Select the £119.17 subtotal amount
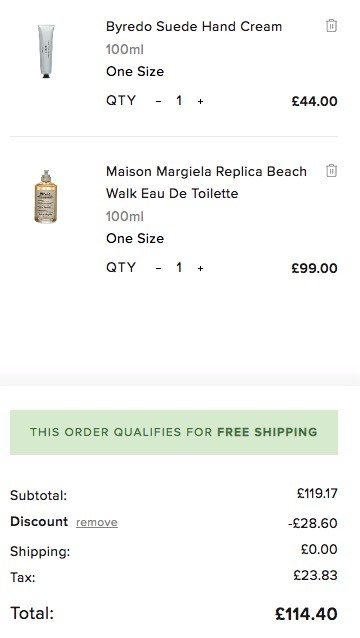Screen dimensions: 360x638 [x=317, y=494]
